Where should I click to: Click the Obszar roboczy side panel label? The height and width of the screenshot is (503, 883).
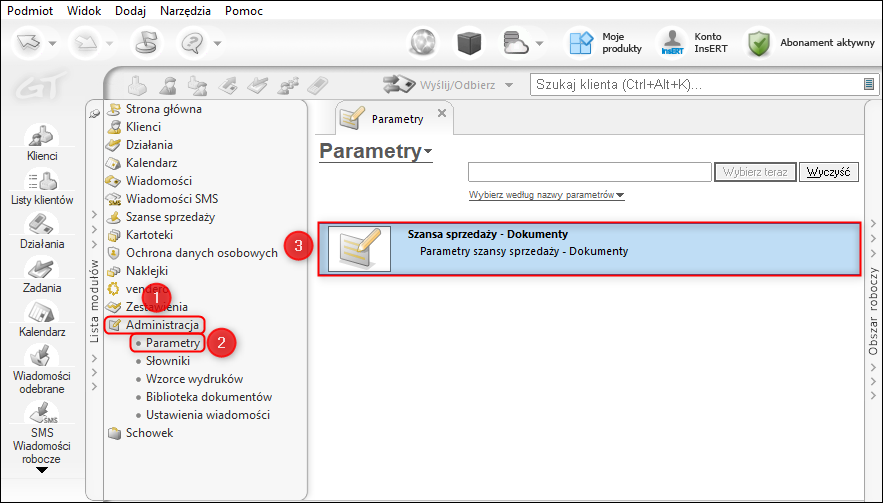(873, 311)
